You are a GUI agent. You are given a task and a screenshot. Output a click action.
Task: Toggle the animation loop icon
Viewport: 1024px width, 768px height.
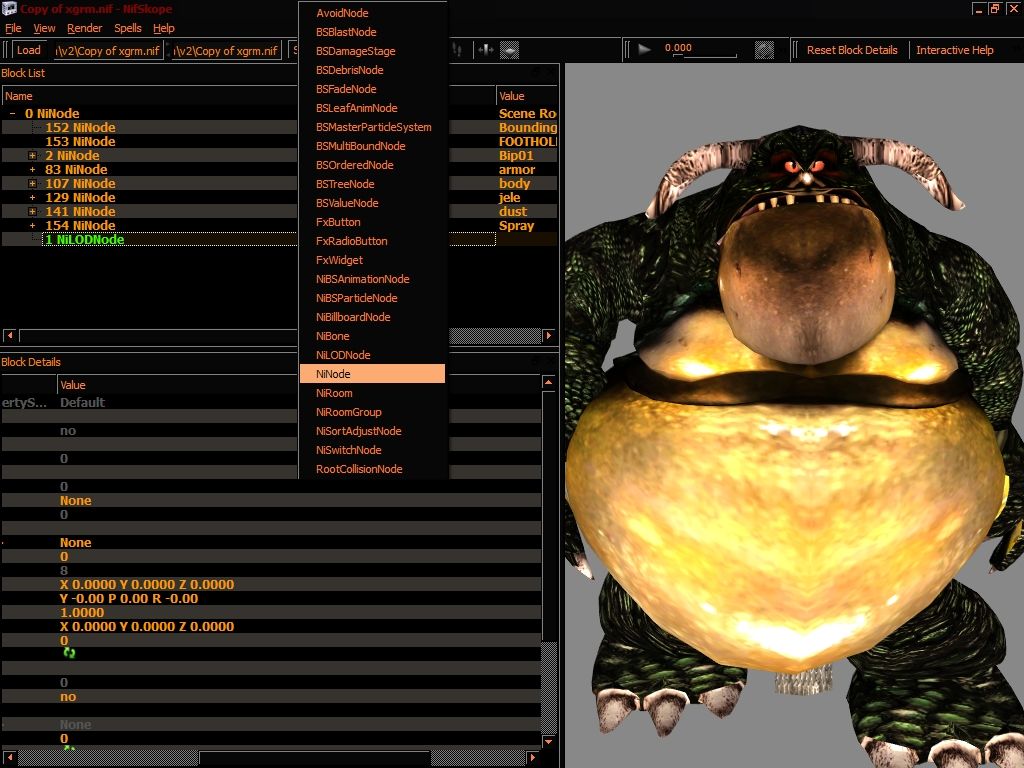pyautogui.click(x=764, y=50)
